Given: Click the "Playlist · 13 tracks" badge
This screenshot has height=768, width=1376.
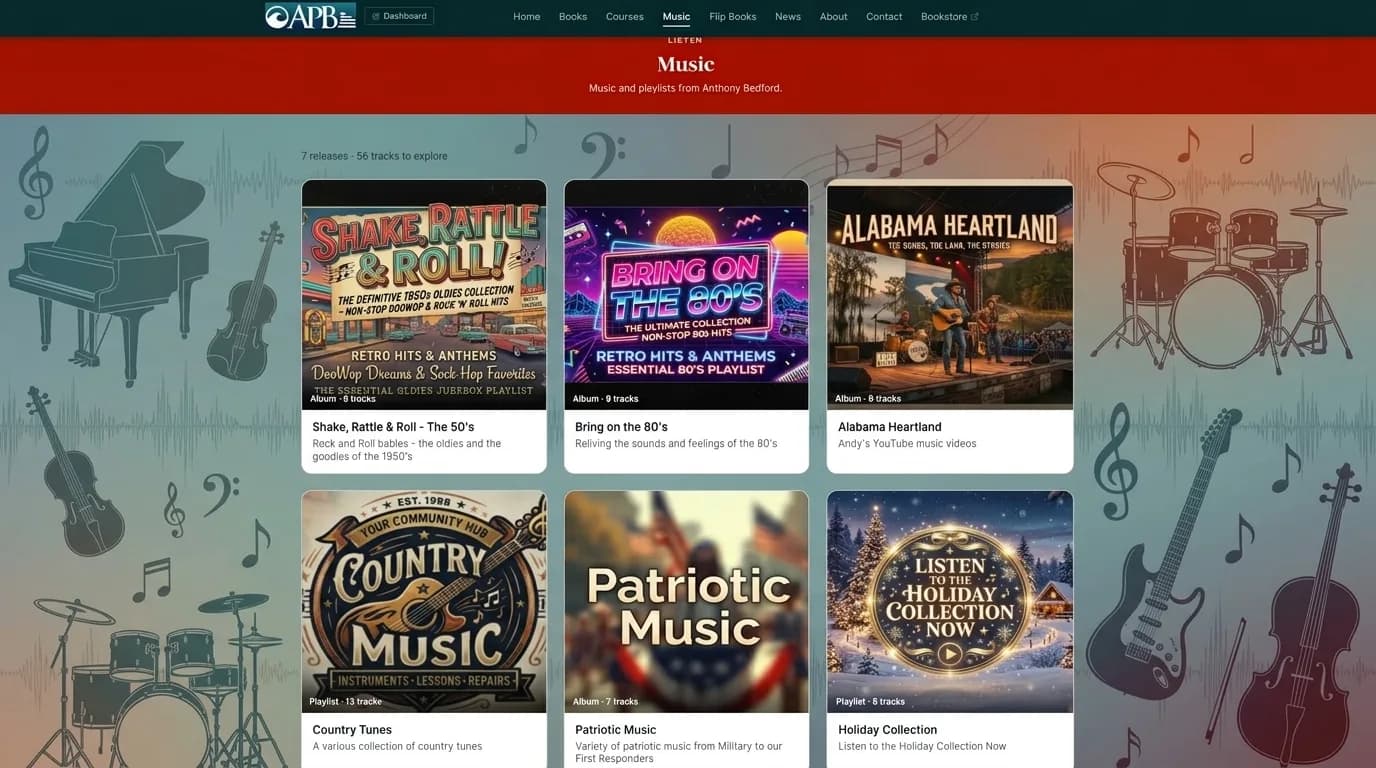Looking at the screenshot, I should 346,702.
